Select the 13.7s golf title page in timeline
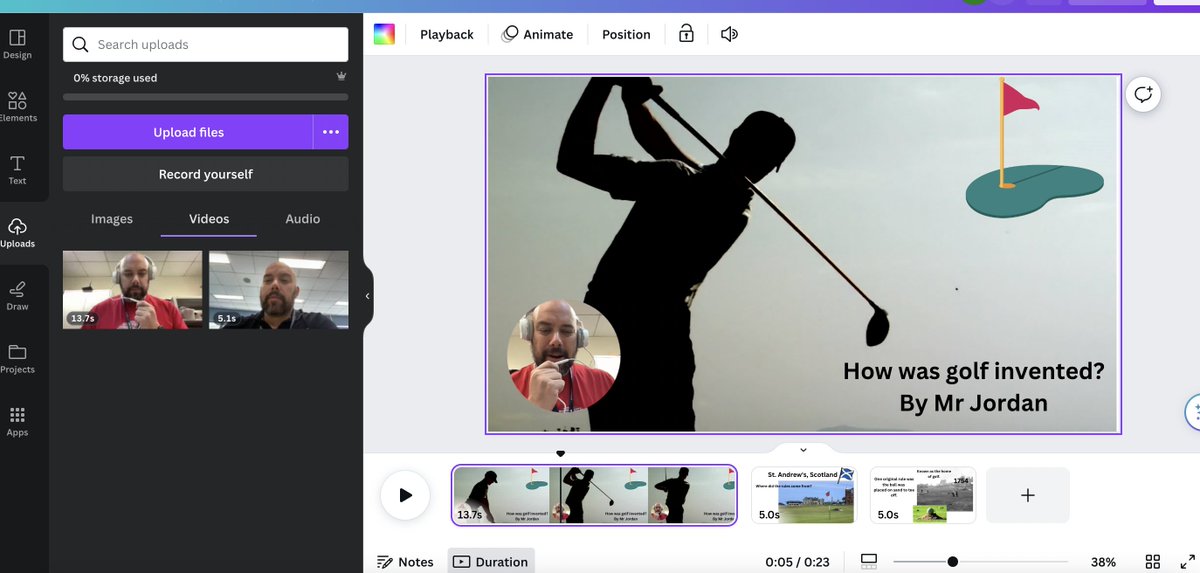 (x=594, y=495)
